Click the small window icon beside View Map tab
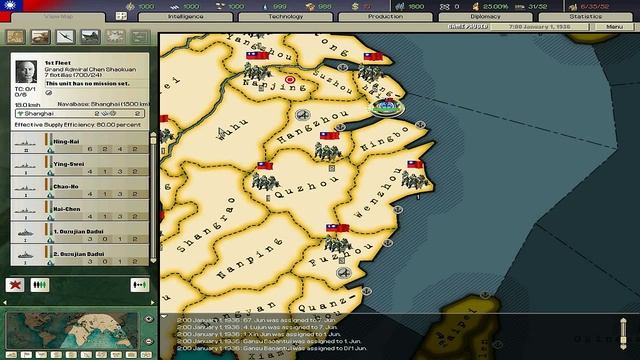This screenshot has height=360, width=640. click(121, 16)
